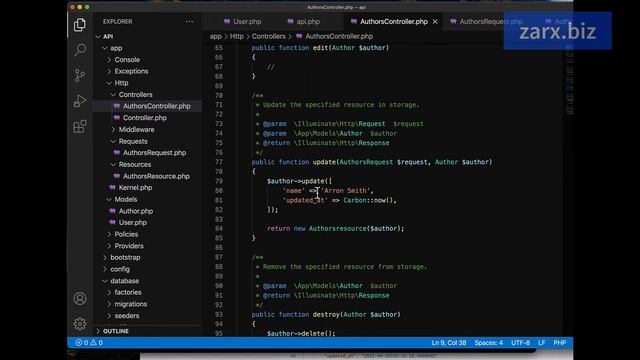
Task: Click Spaces: 4 indentation setting
Action: click(x=489, y=342)
